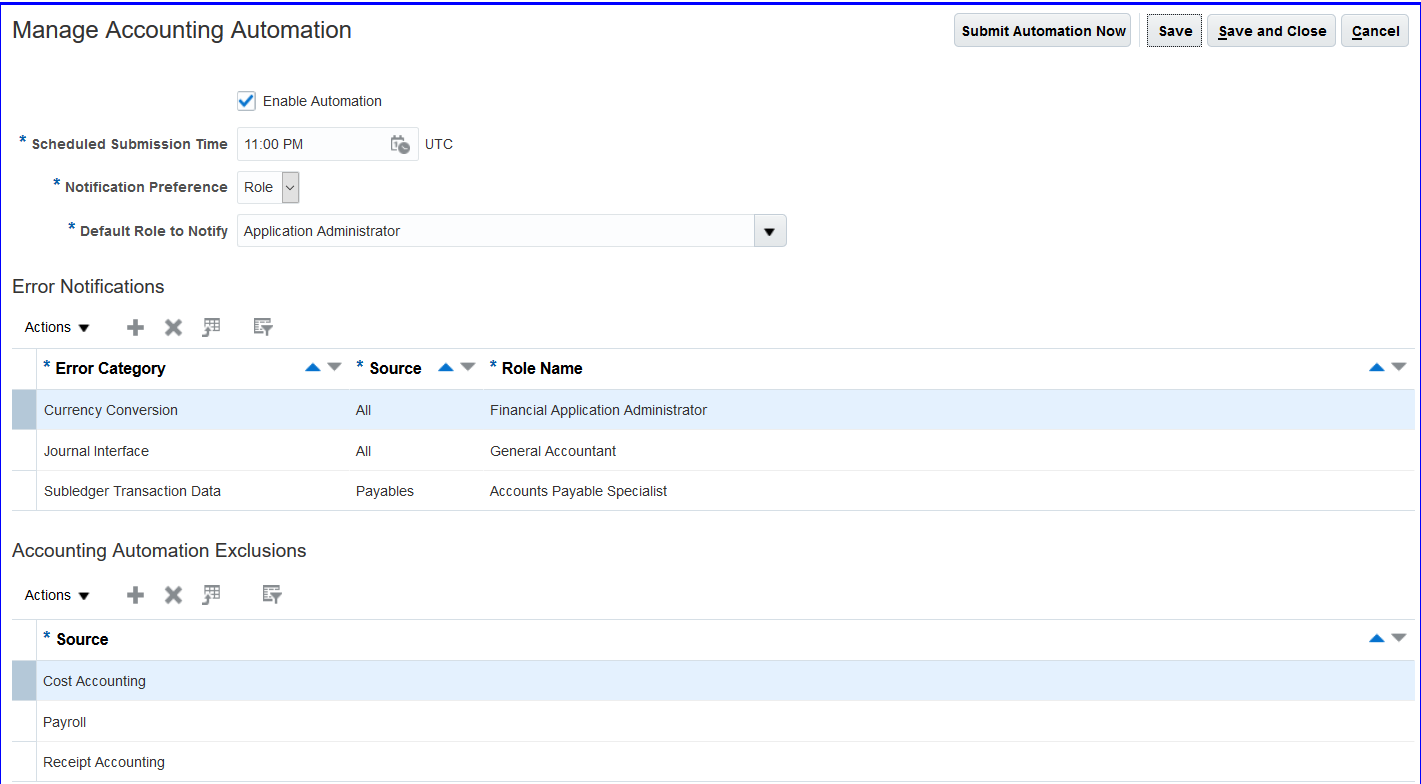This screenshot has width=1421, height=784.
Task: Select the Payroll exclusion row
Action: coord(65,722)
